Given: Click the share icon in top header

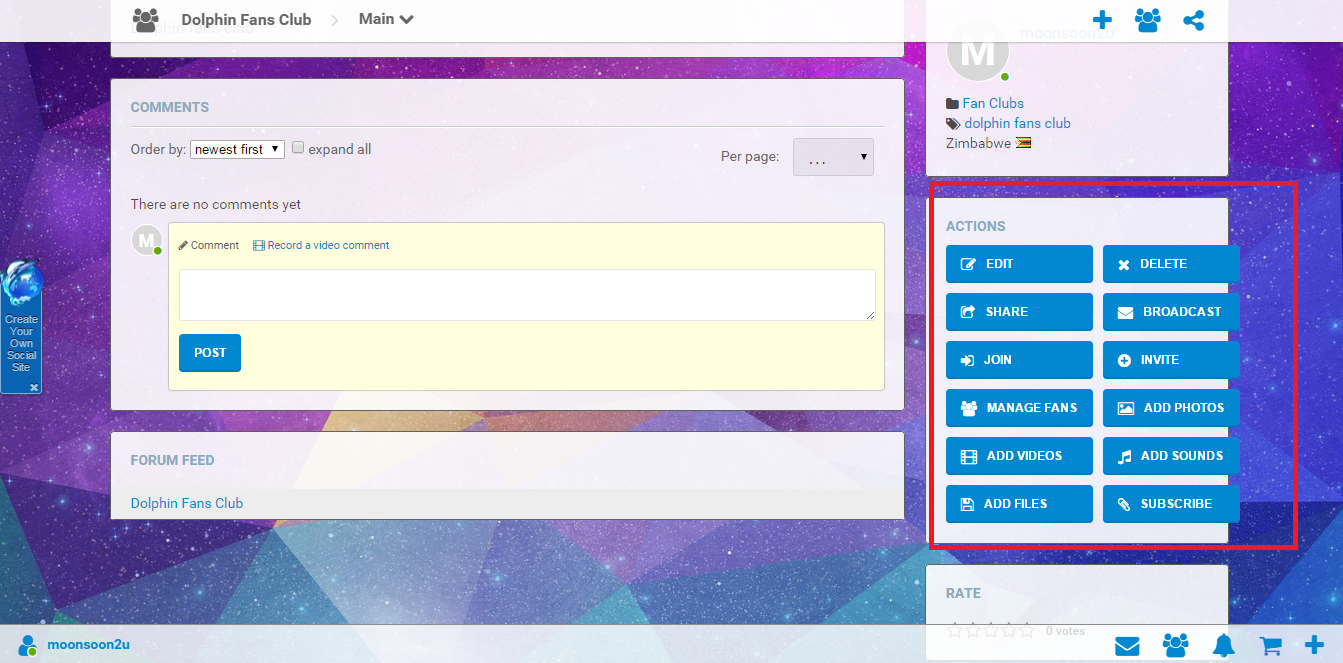Looking at the screenshot, I should pyautogui.click(x=1193, y=20).
